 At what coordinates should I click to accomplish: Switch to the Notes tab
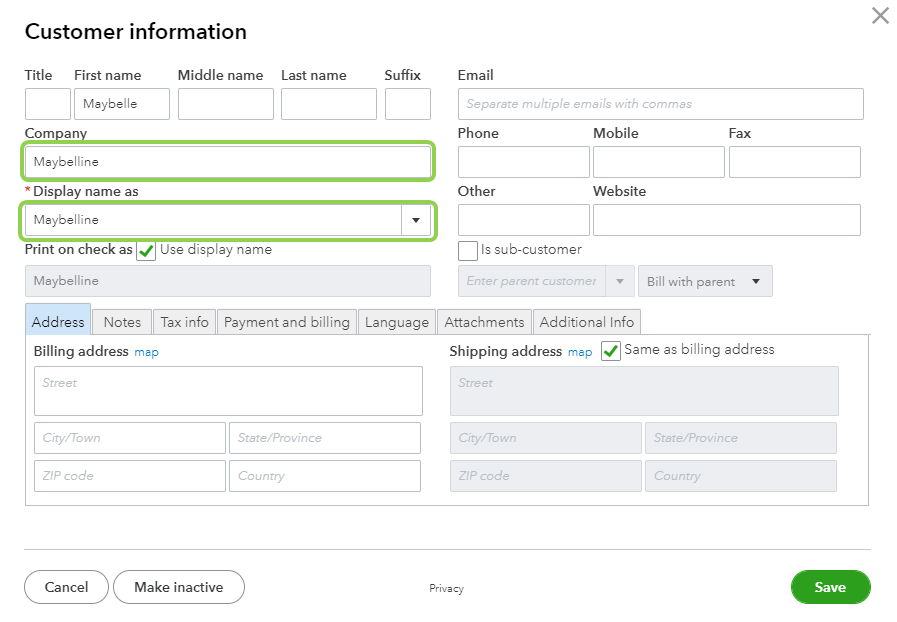pos(122,322)
